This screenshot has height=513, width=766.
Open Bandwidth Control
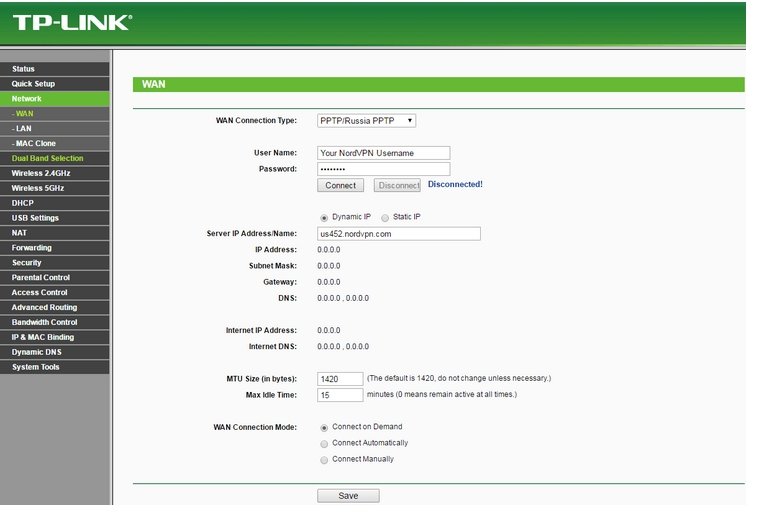point(55,322)
